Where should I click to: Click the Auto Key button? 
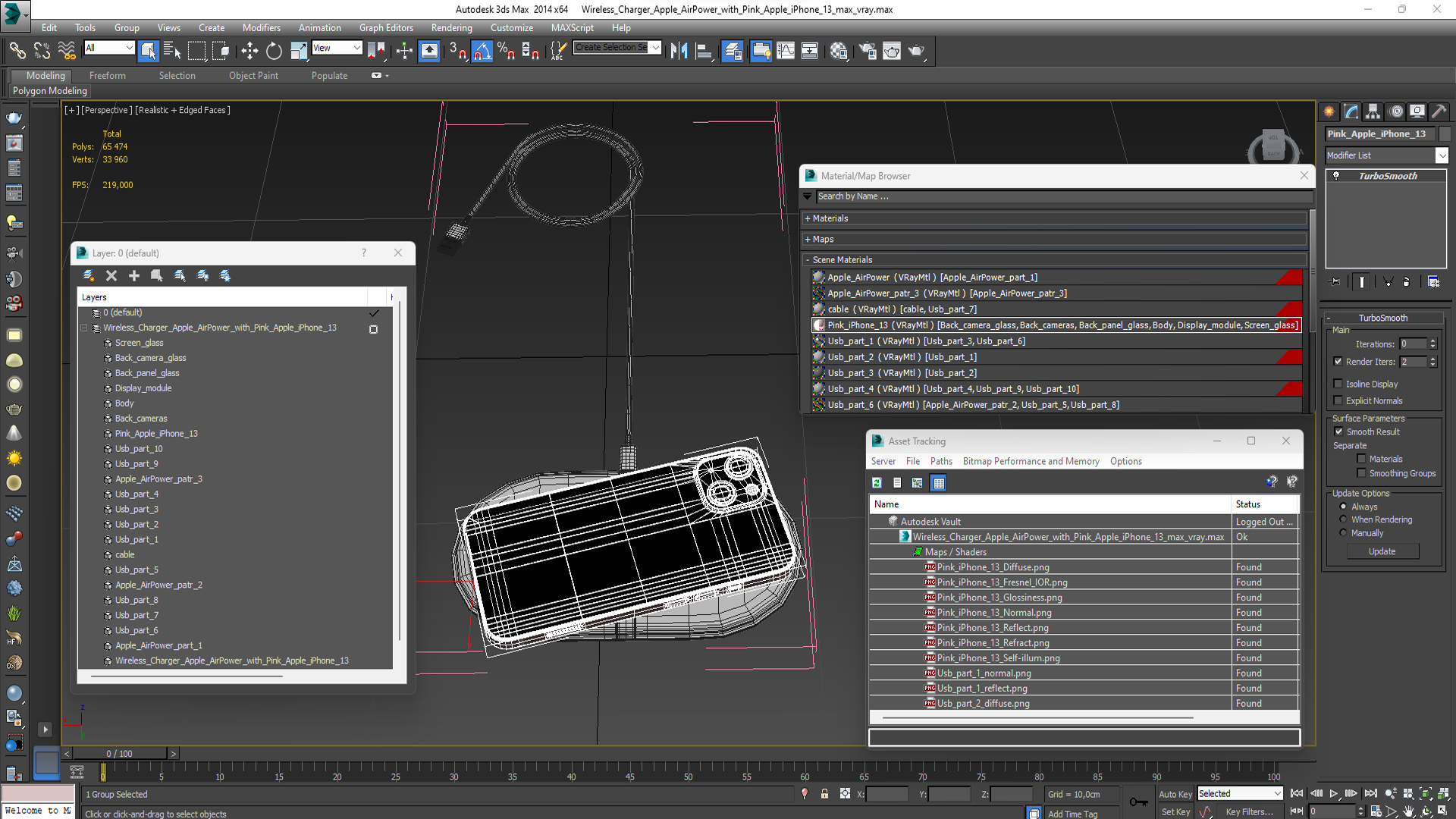[1175, 794]
